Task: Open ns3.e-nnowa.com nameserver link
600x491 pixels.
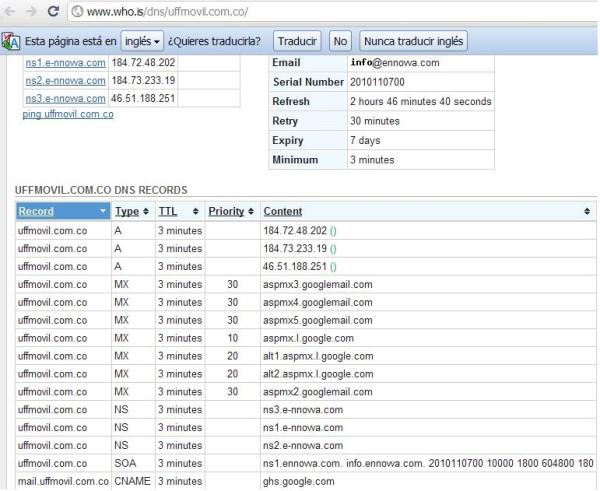Action: (x=65, y=99)
